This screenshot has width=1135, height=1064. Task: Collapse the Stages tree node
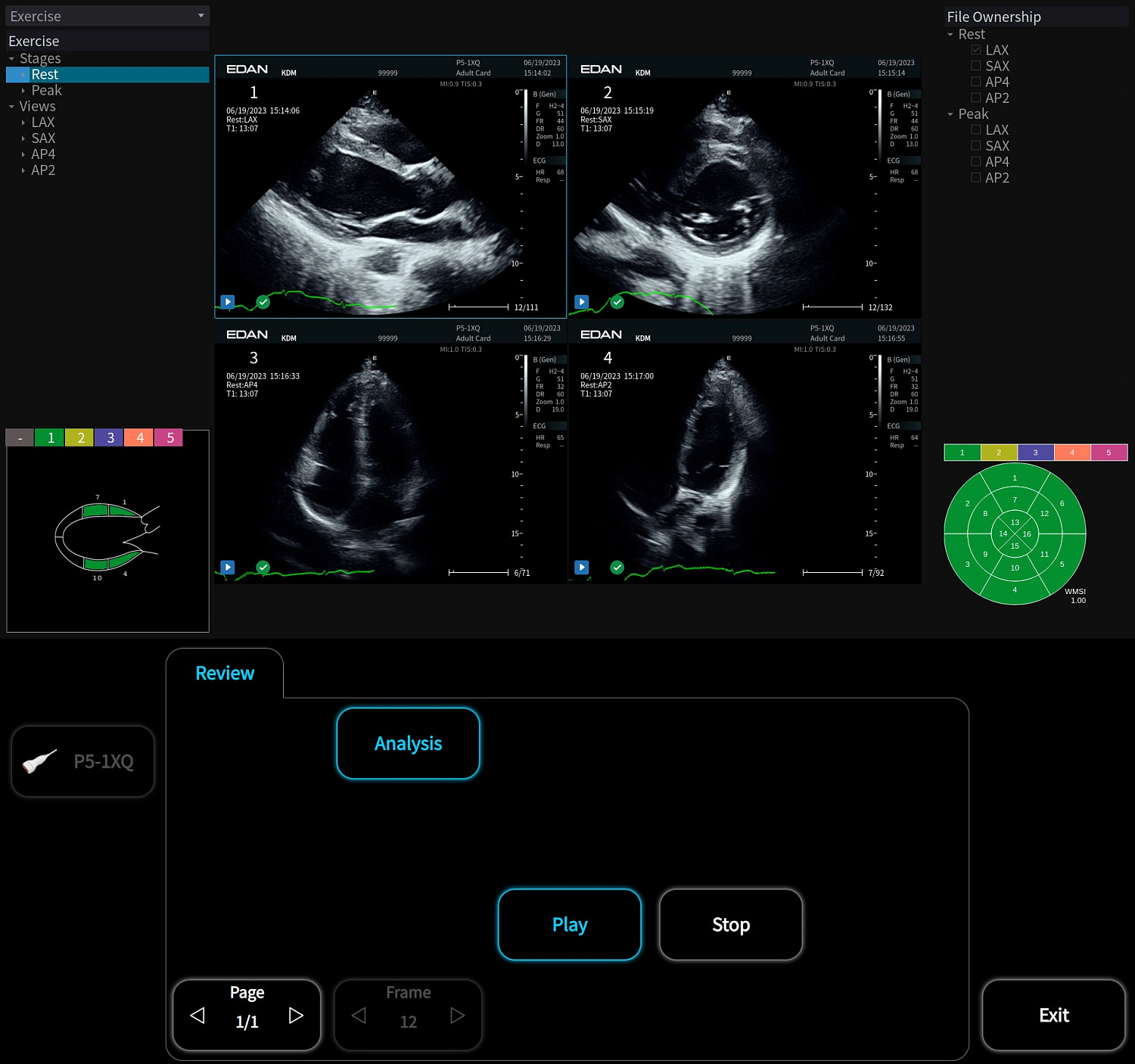tap(11, 59)
